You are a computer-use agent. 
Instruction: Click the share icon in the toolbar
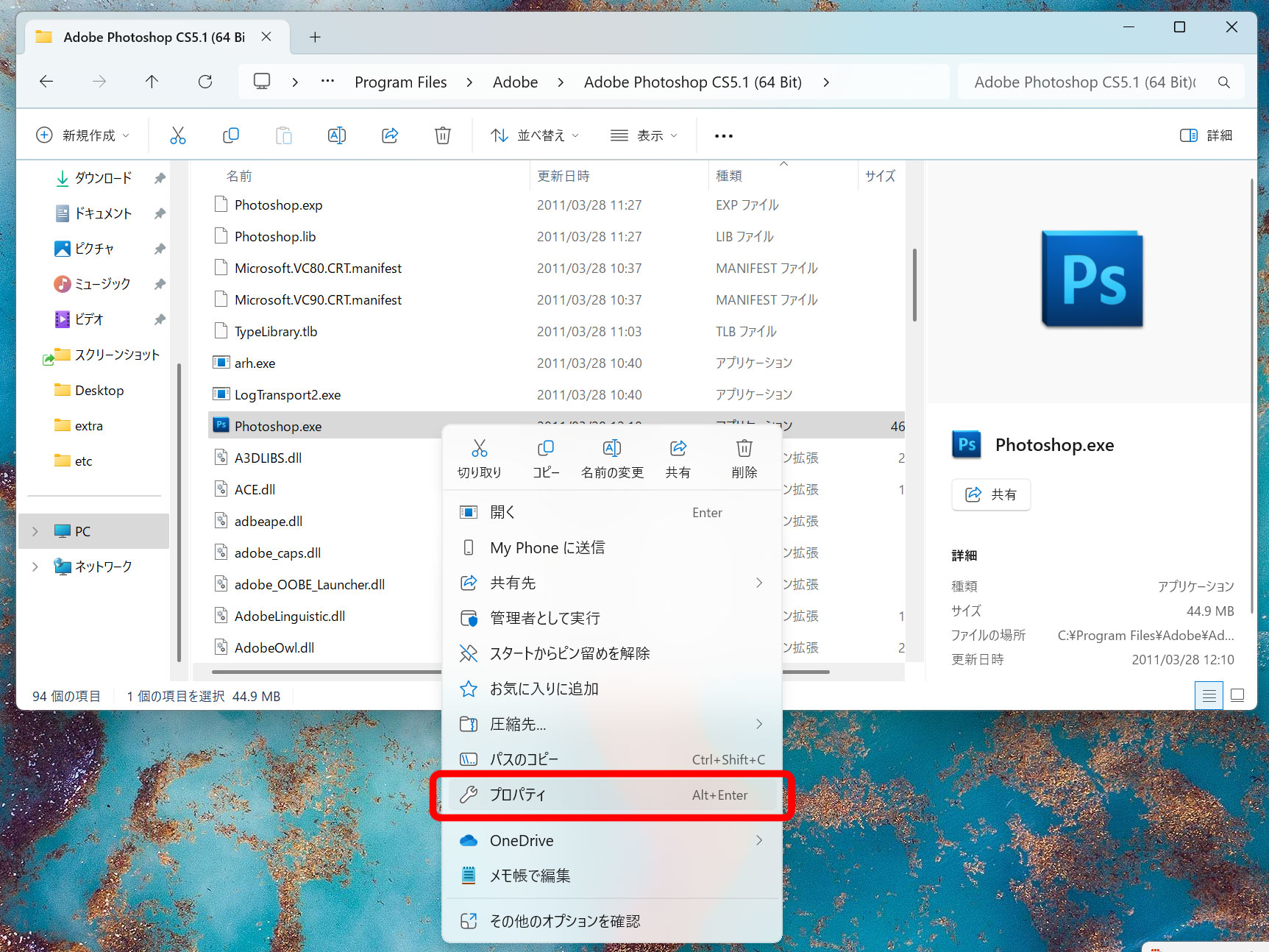tap(390, 135)
